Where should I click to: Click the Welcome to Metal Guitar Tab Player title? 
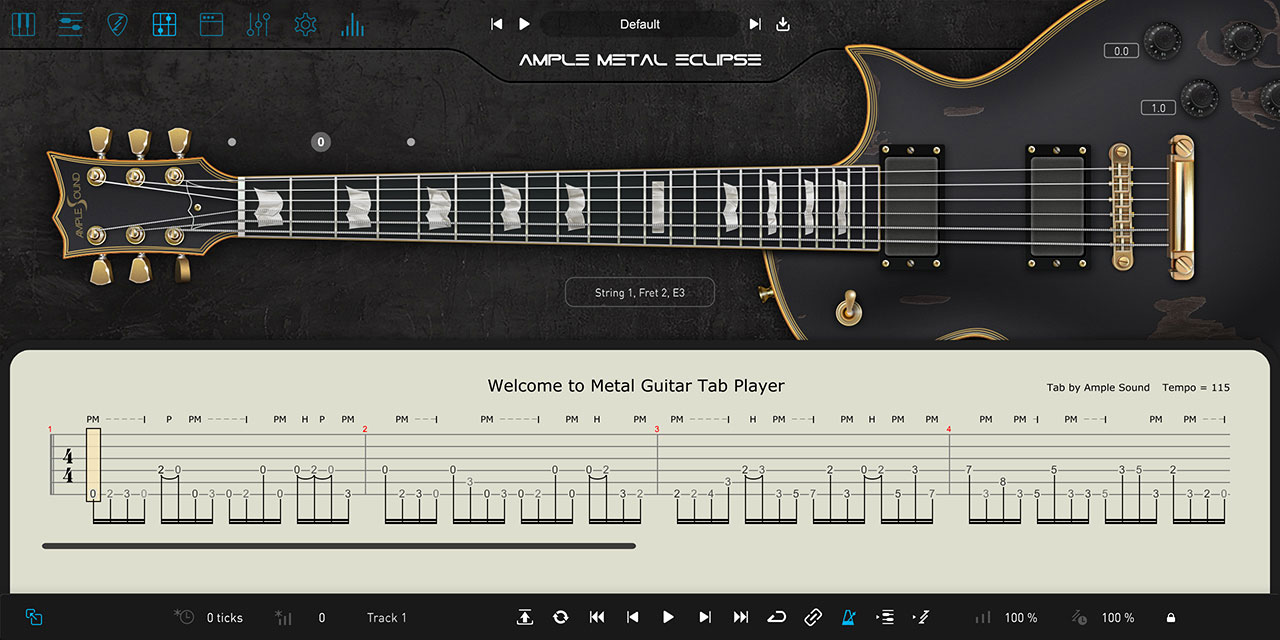(x=636, y=385)
